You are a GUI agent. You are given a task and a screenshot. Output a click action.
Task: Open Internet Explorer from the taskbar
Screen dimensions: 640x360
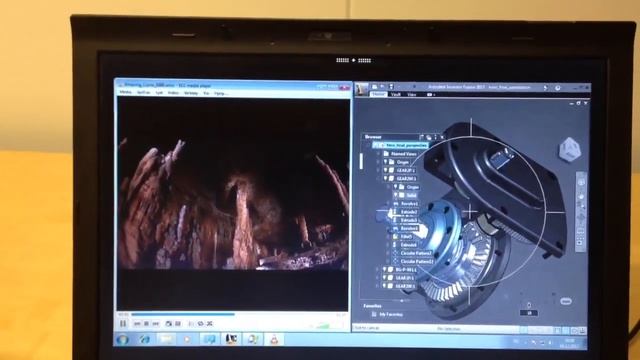pyautogui.click(x=144, y=339)
